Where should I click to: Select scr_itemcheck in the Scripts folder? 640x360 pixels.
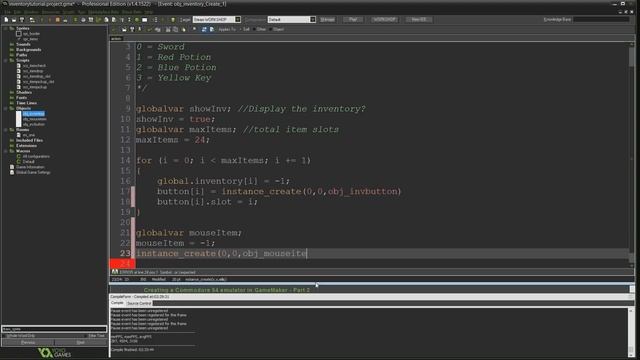coord(34,66)
